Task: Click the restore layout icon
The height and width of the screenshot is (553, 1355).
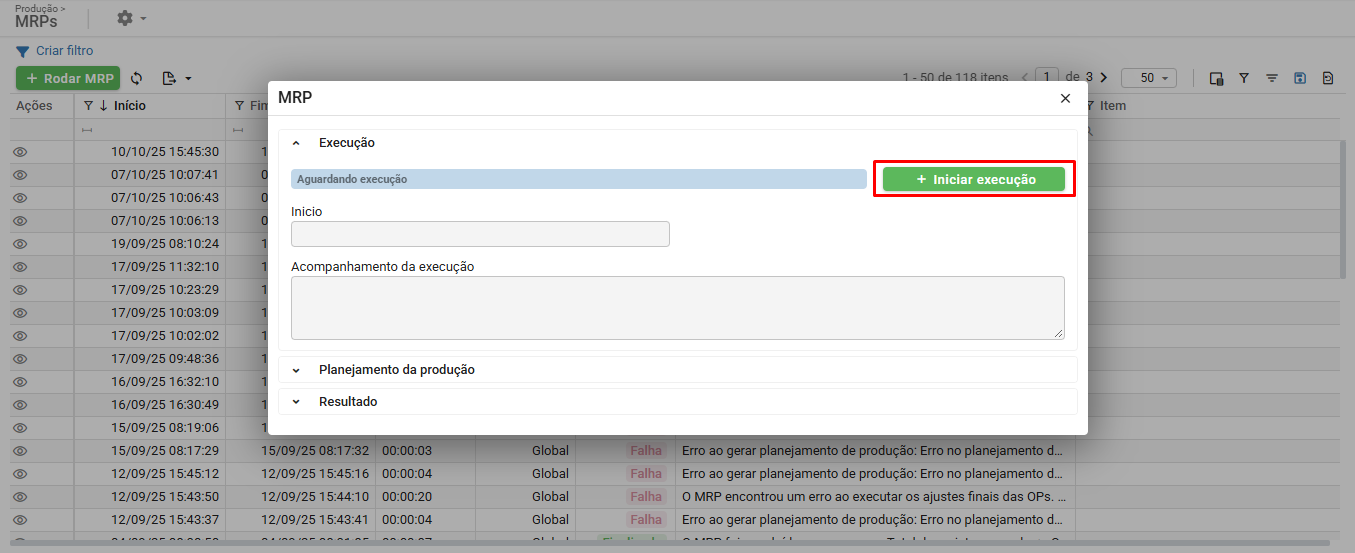Action: click(x=1328, y=78)
